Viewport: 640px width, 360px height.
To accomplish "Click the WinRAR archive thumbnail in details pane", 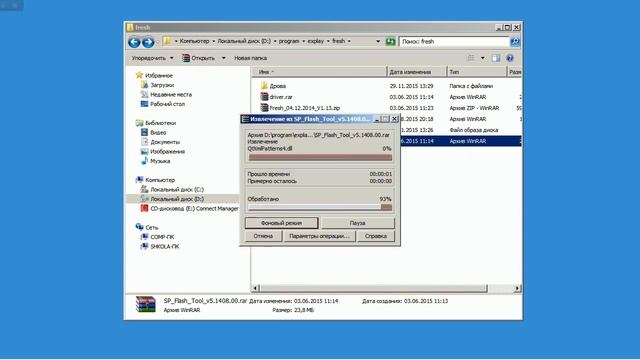I will point(146,304).
